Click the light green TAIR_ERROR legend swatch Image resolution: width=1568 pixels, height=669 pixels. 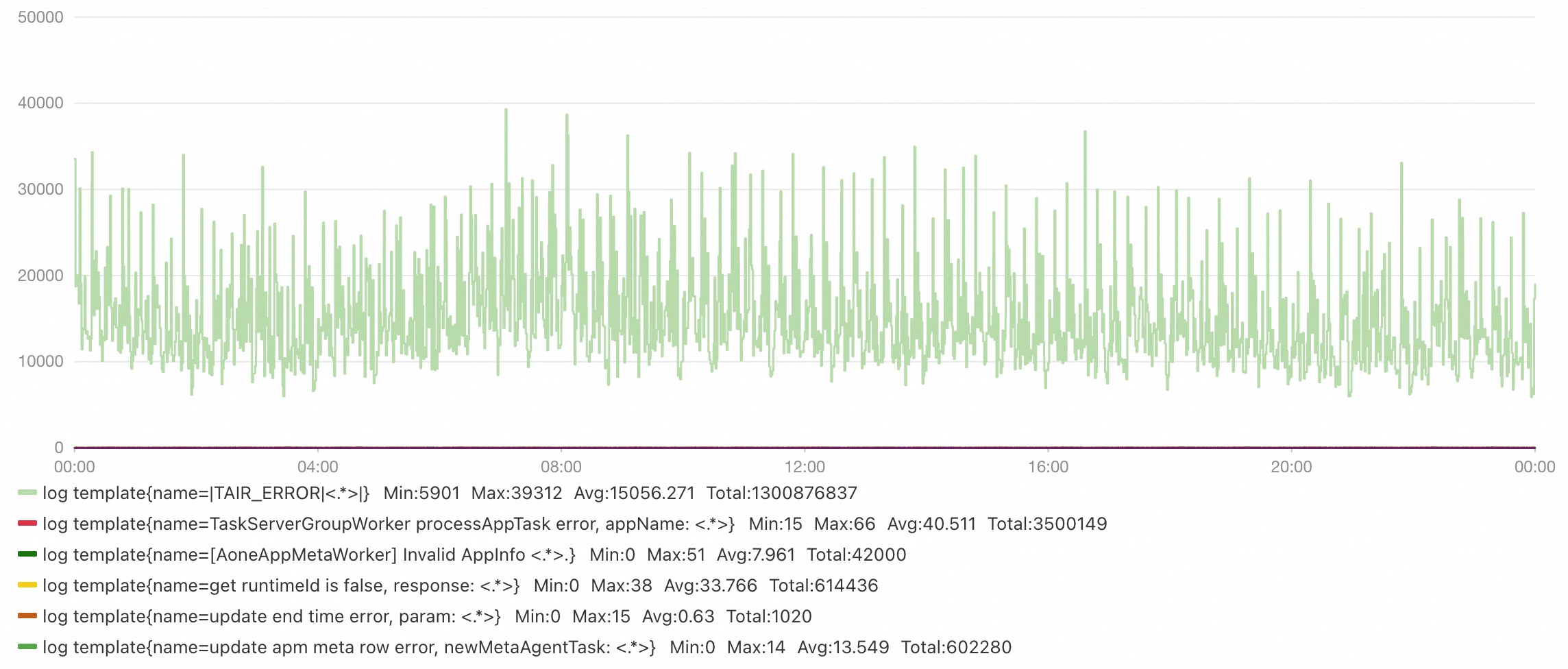[27, 493]
